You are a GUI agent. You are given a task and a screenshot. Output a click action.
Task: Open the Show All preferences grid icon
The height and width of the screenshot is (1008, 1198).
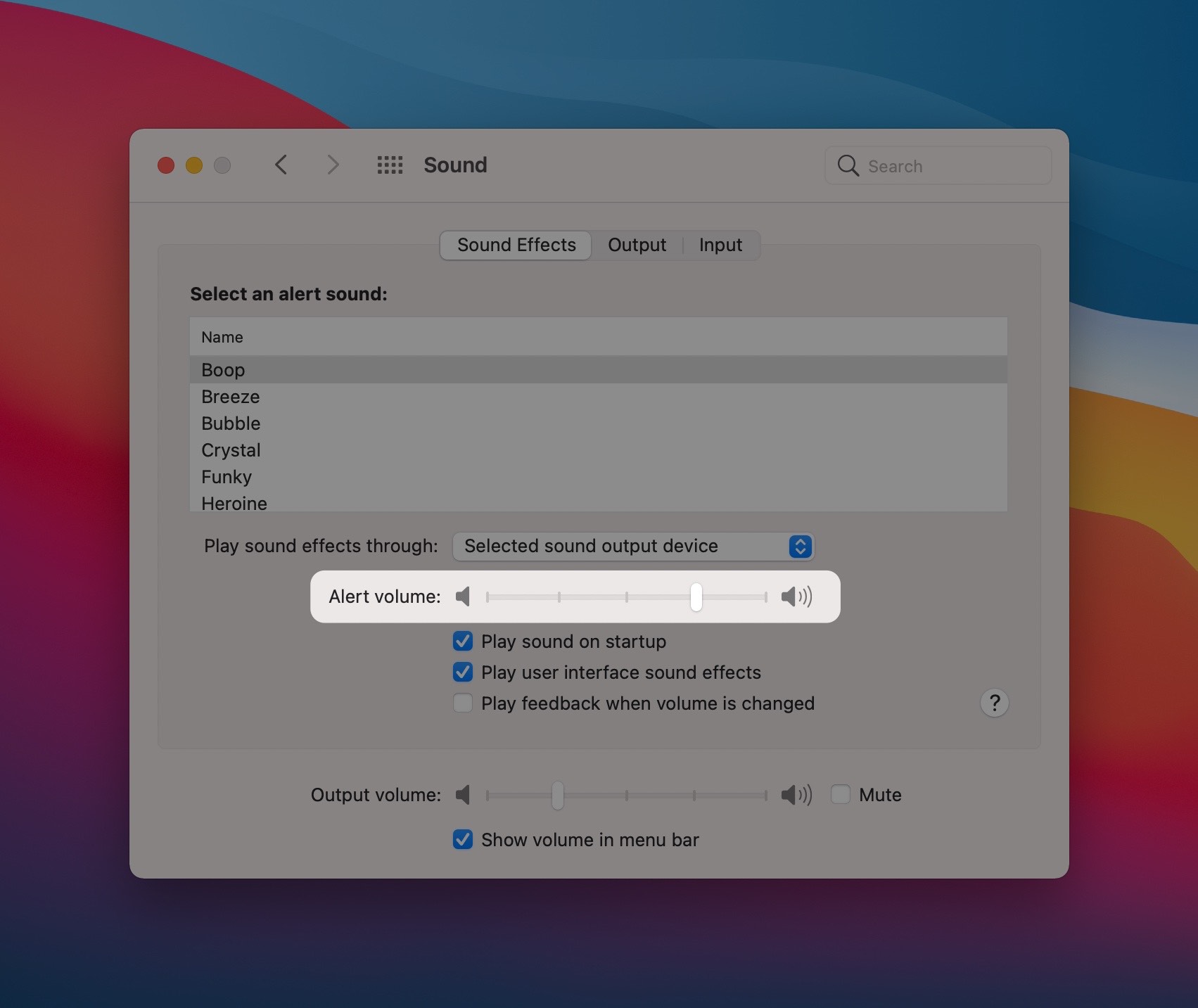(x=390, y=165)
